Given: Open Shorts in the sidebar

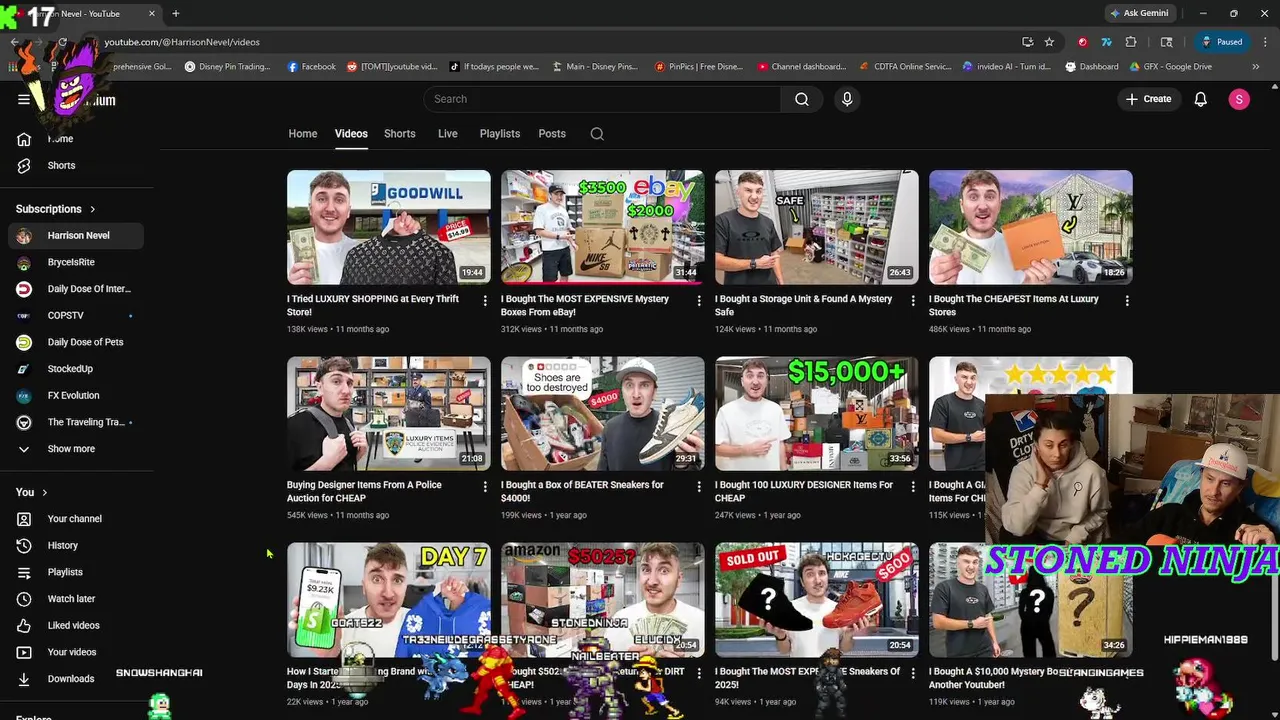Looking at the screenshot, I should click(x=61, y=165).
